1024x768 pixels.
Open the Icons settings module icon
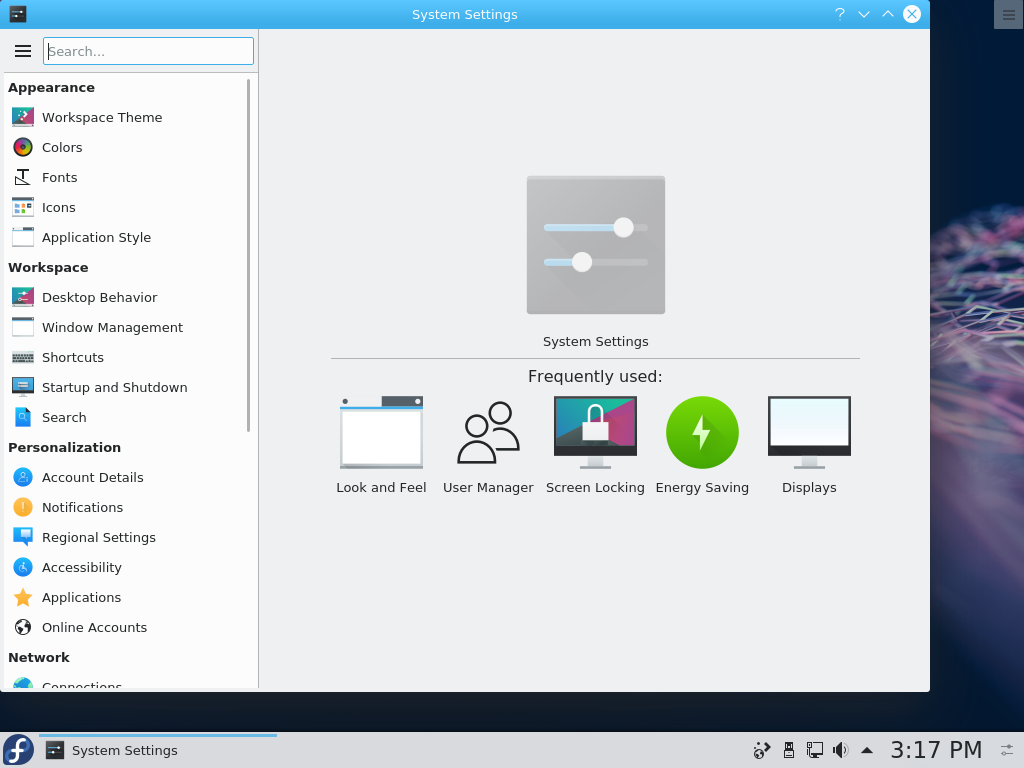(x=23, y=208)
